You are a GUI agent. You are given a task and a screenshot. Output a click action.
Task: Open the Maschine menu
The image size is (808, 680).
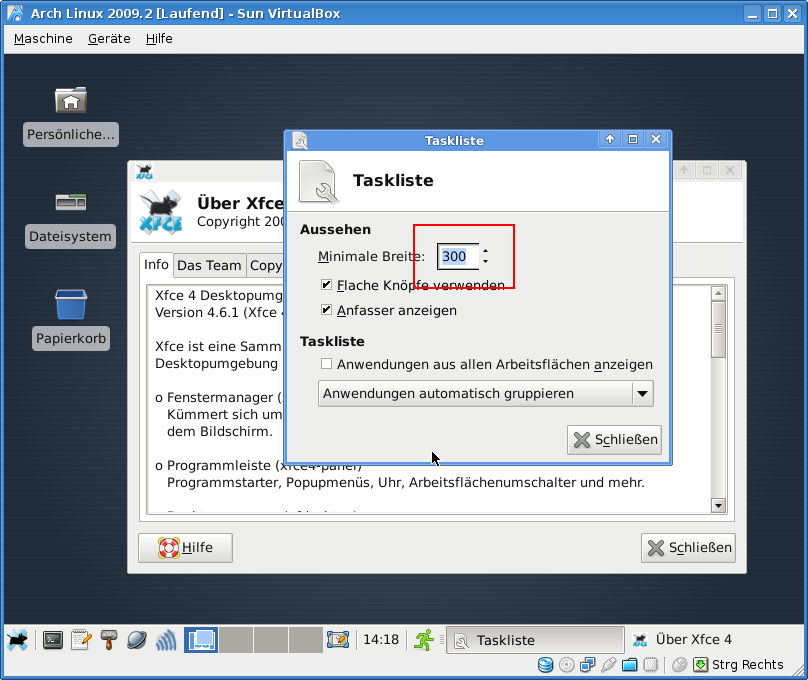(43, 39)
